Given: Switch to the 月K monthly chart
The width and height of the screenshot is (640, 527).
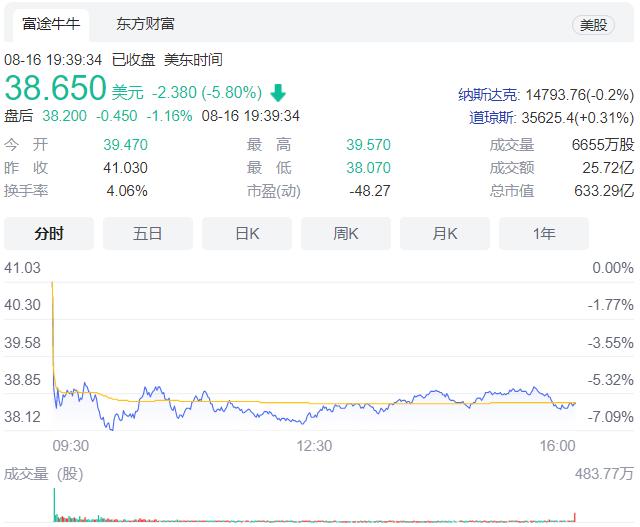Looking at the screenshot, I should [x=445, y=233].
